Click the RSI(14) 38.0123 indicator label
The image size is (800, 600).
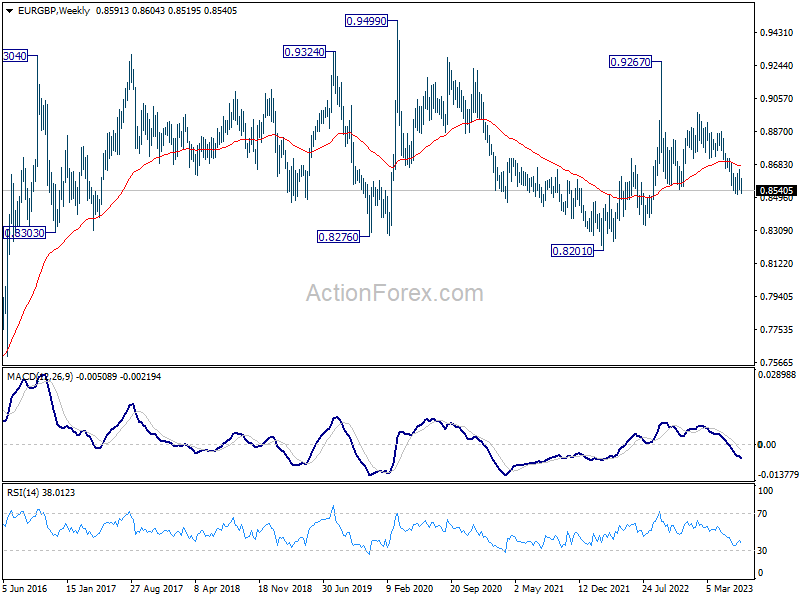(41, 492)
